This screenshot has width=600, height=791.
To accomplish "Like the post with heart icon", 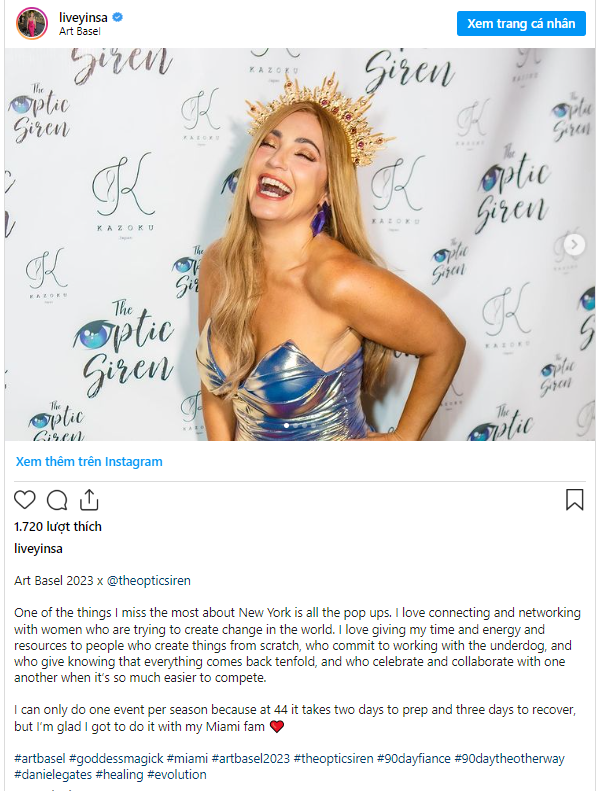I will (x=24, y=500).
